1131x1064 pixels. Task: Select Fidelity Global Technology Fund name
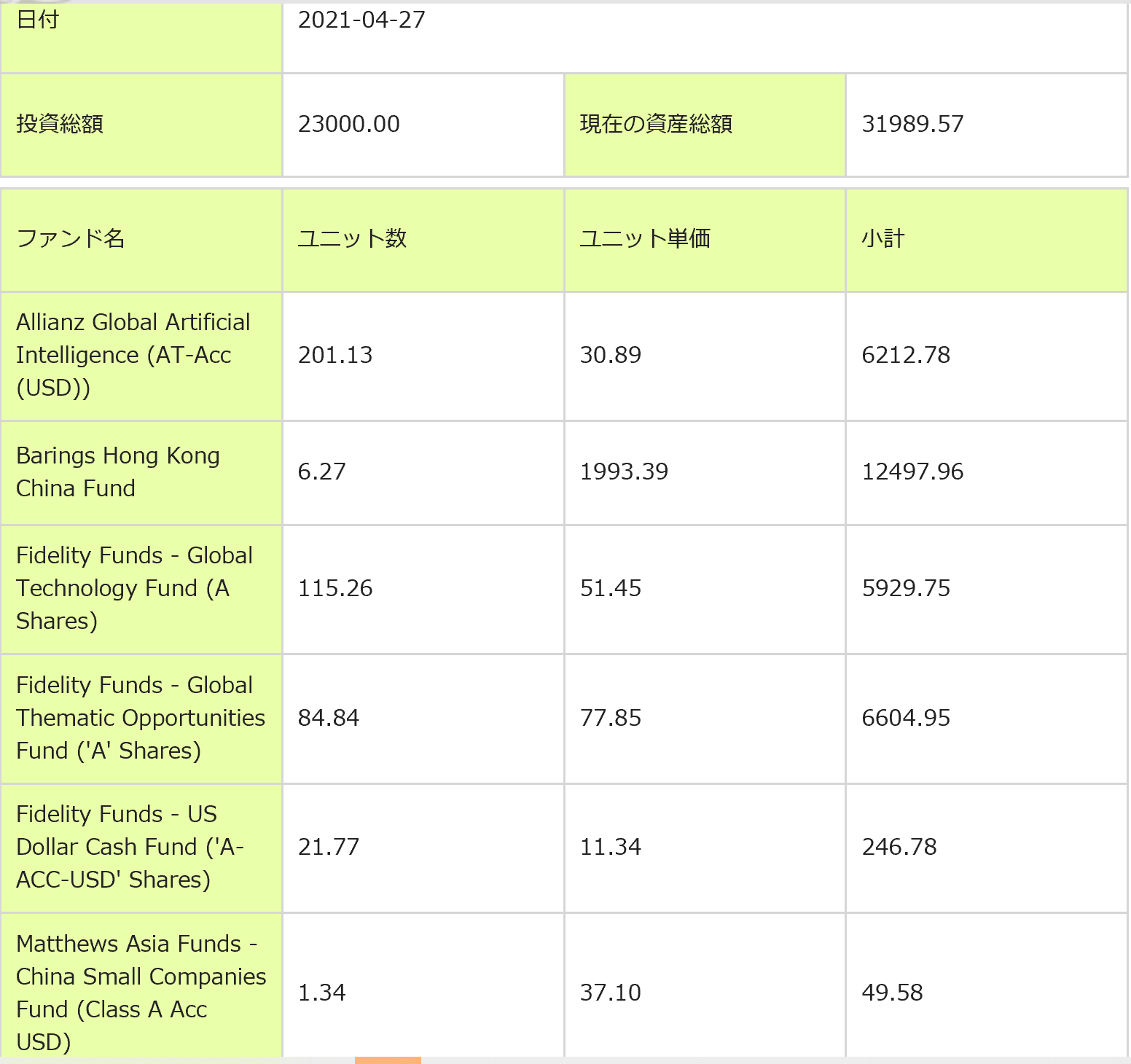[134, 588]
